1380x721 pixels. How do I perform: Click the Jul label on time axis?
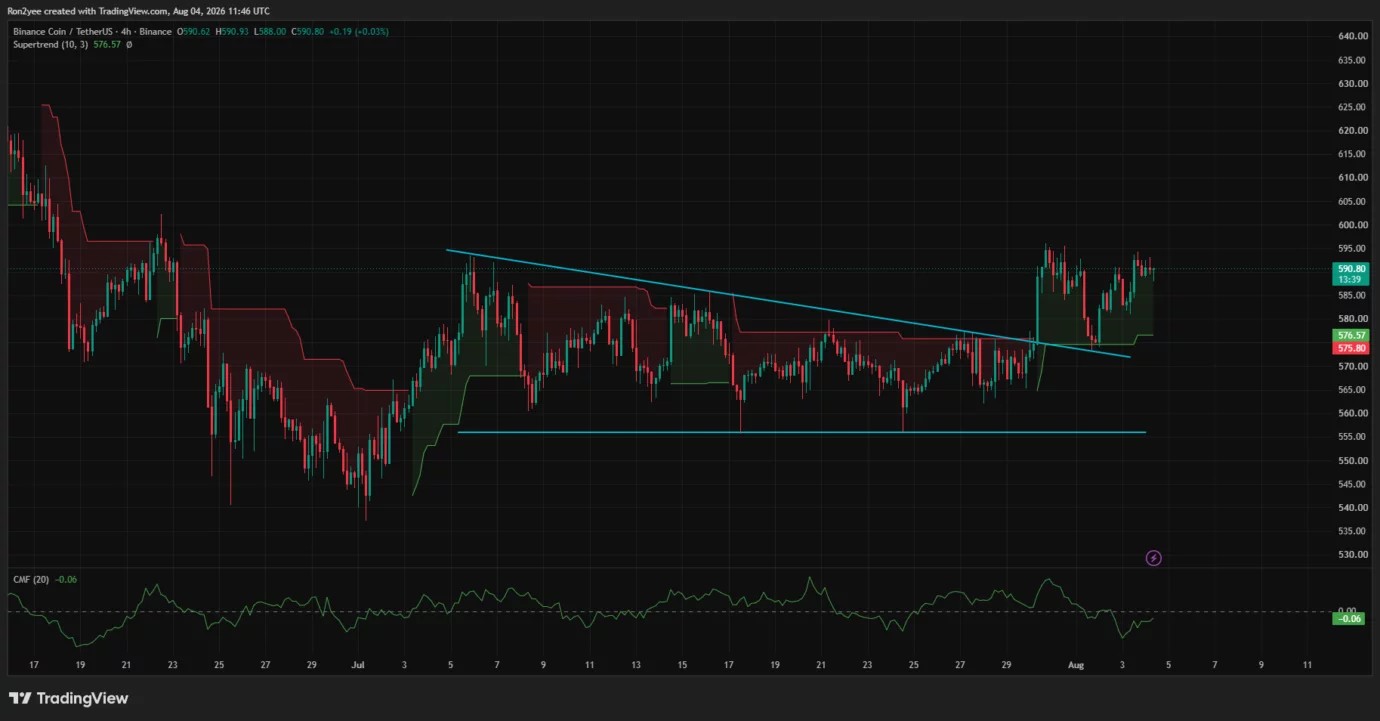click(357, 664)
